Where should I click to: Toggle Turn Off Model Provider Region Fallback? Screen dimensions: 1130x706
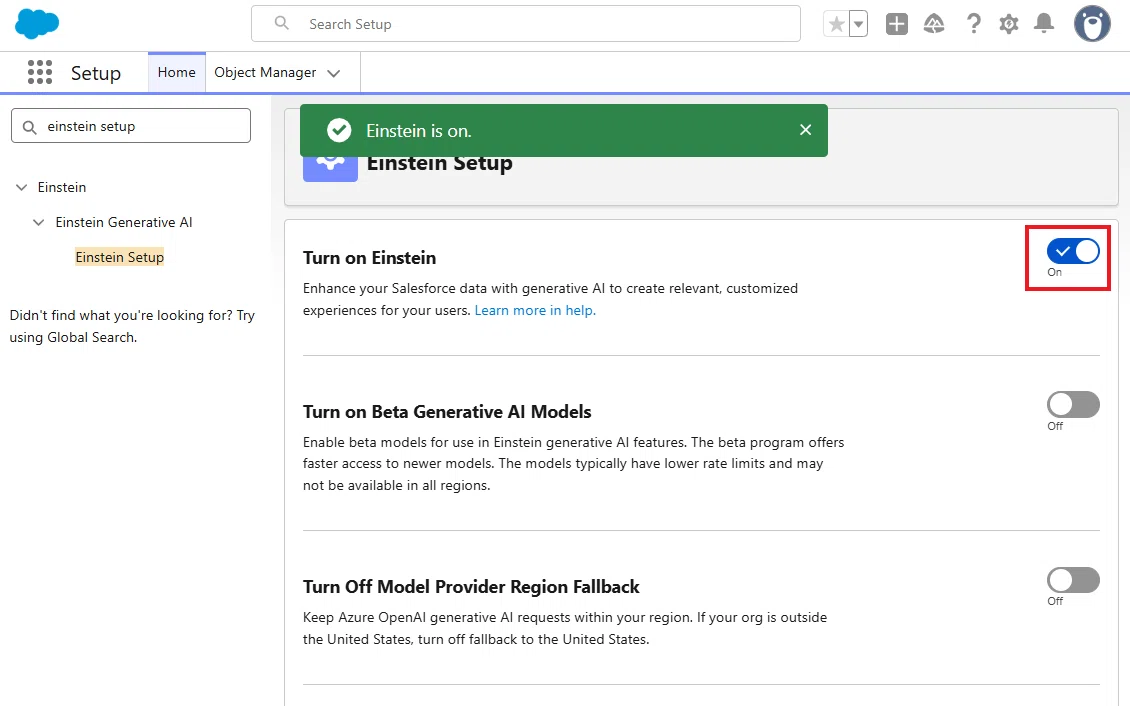click(1073, 580)
